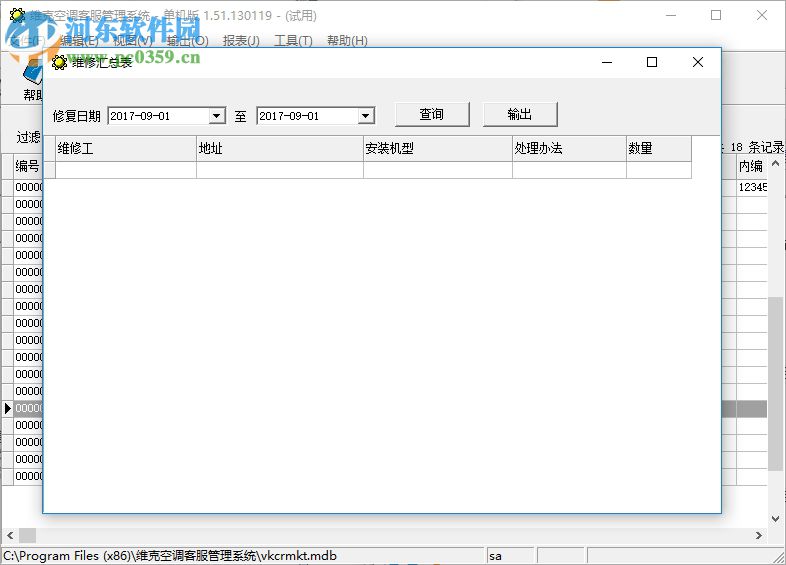This screenshot has width=786, height=565.
Task: Close the main application window
Action: [x=761, y=16]
